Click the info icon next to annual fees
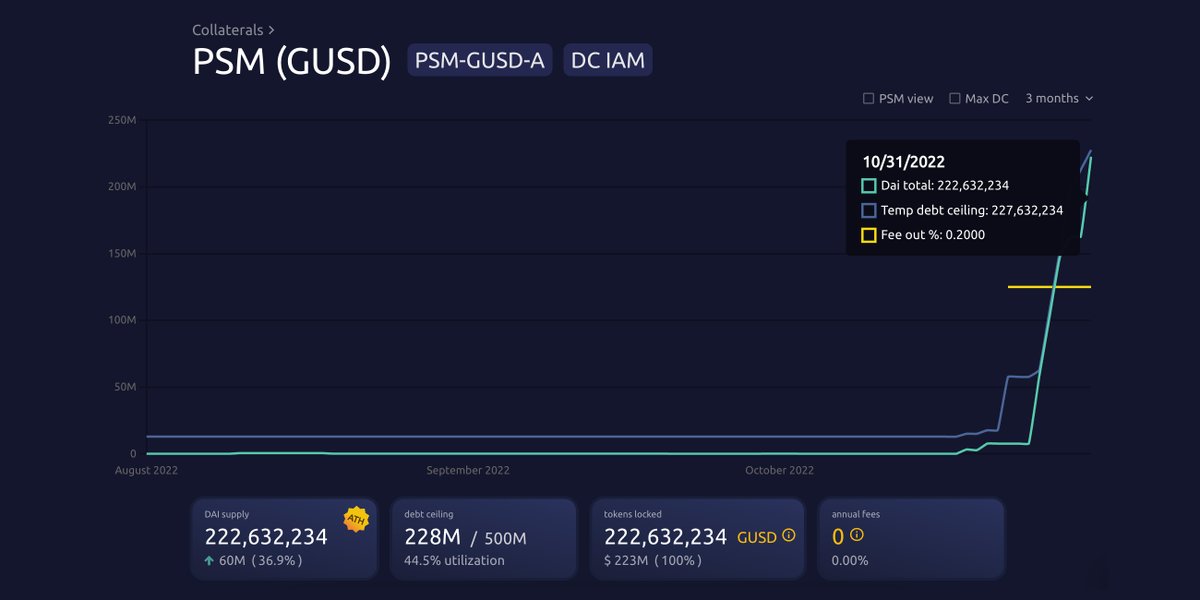Viewport: 1200px width, 600px height. pyautogui.click(x=856, y=536)
